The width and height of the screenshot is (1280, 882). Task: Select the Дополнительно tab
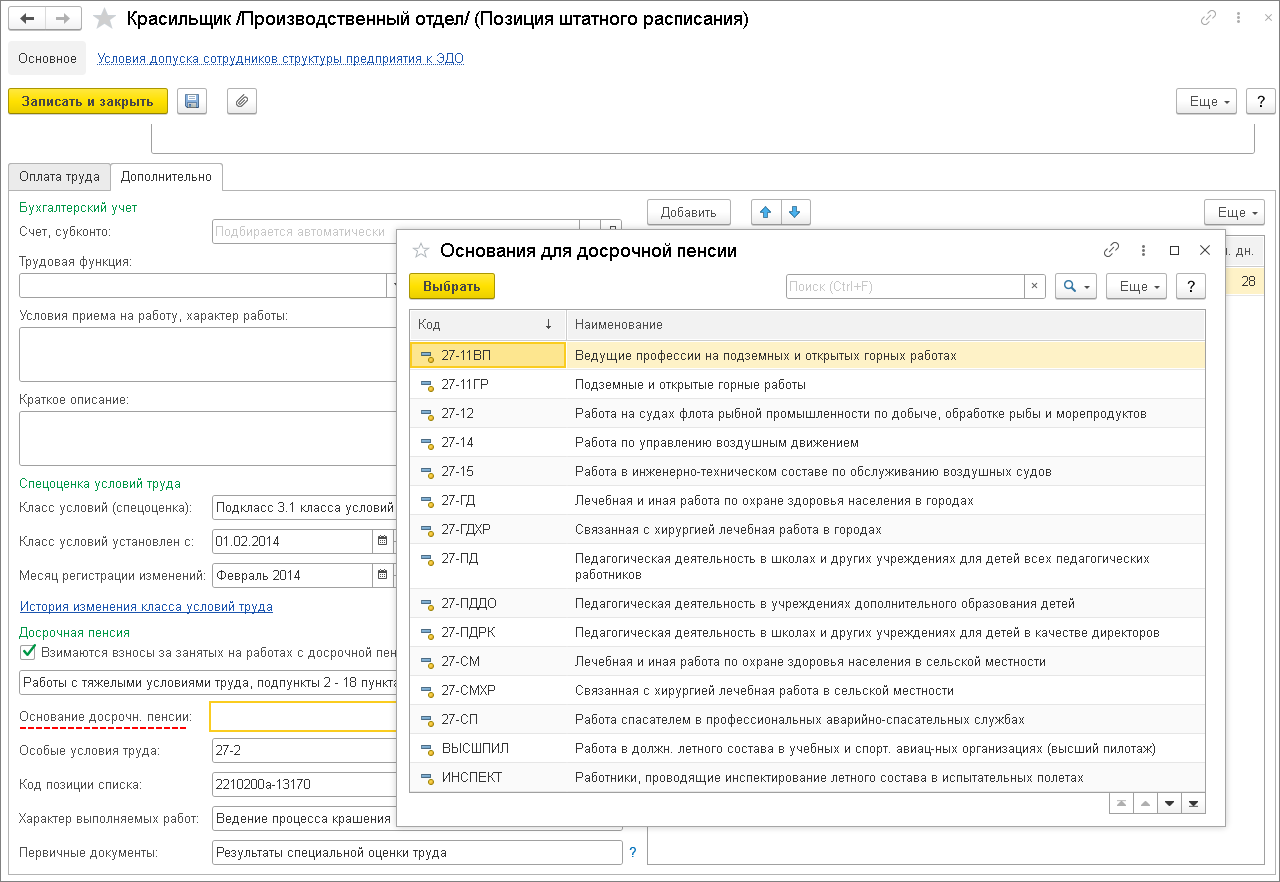pos(166,176)
